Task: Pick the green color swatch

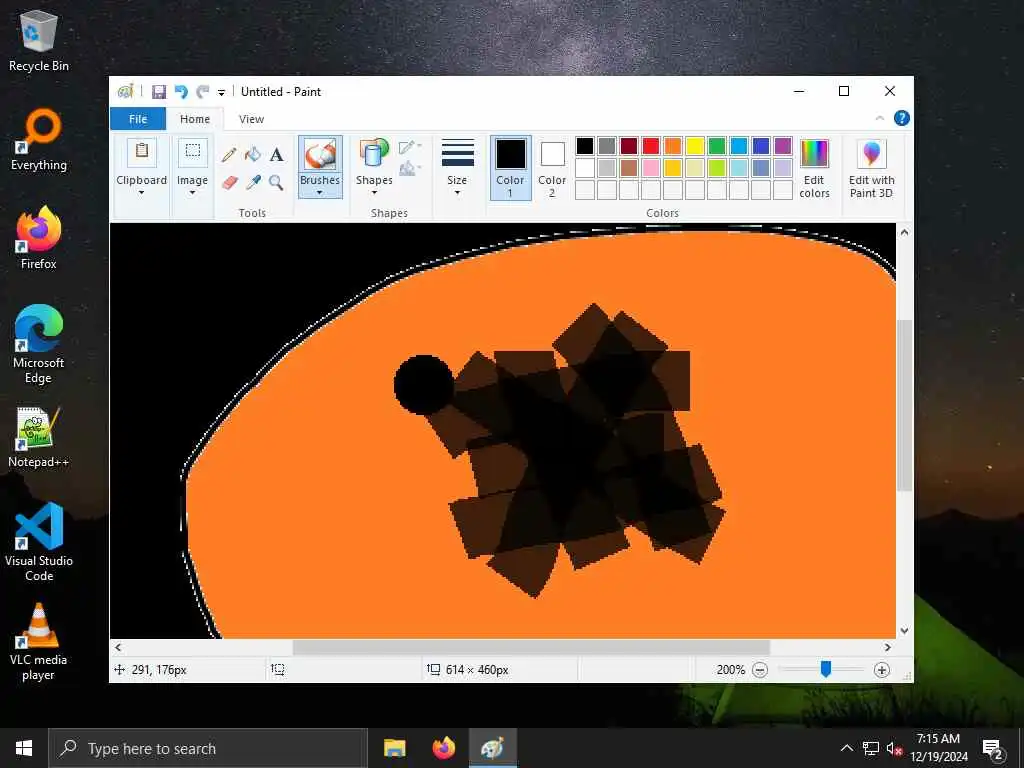Action: click(x=717, y=146)
